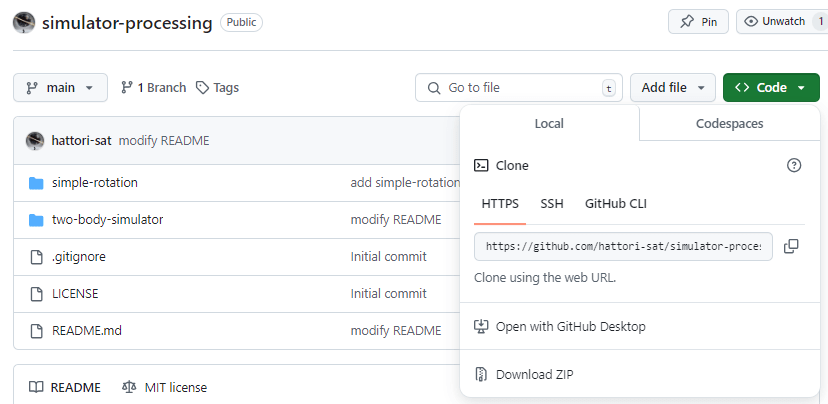Click the clone help question mark icon

pyautogui.click(x=794, y=165)
